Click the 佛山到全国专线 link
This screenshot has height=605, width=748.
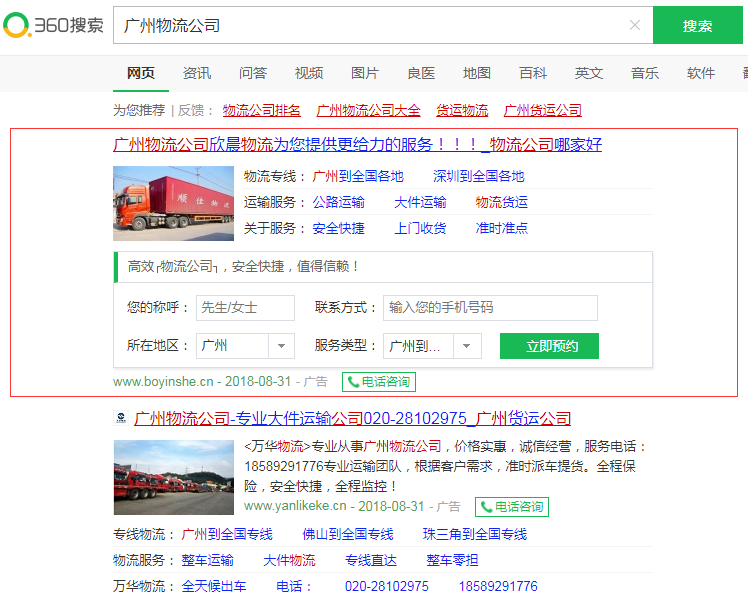coord(348,534)
